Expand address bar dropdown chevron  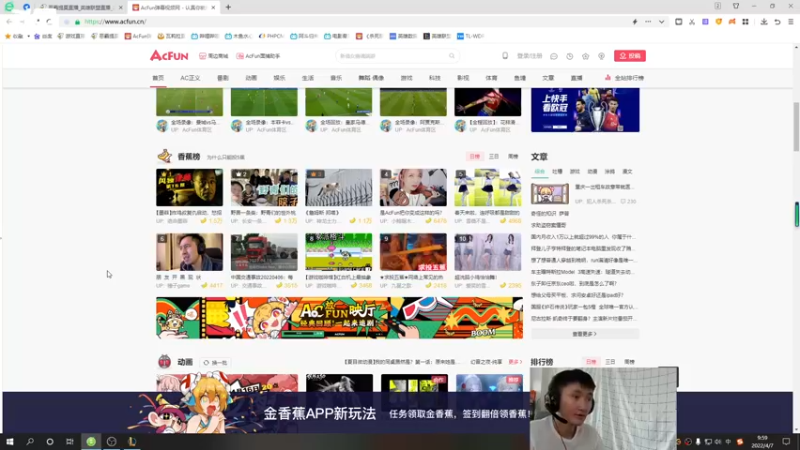[x=661, y=22]
